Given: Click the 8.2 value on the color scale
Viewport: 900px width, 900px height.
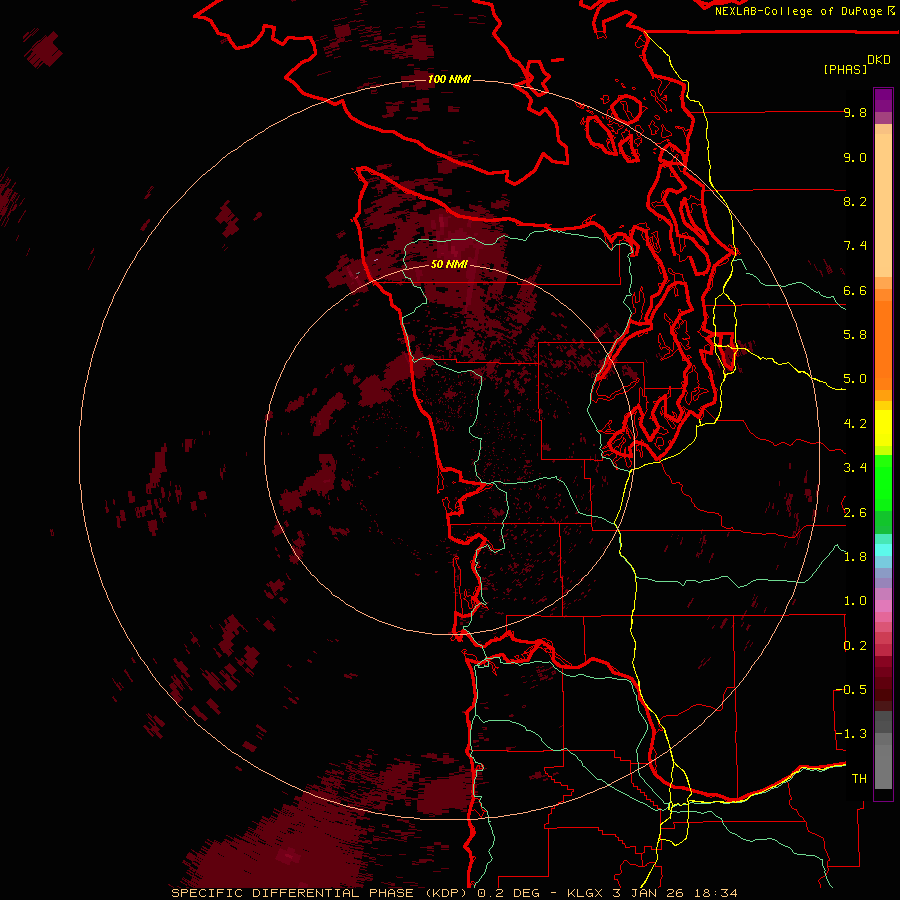Looking at the screenshot, I should (855, 201).
